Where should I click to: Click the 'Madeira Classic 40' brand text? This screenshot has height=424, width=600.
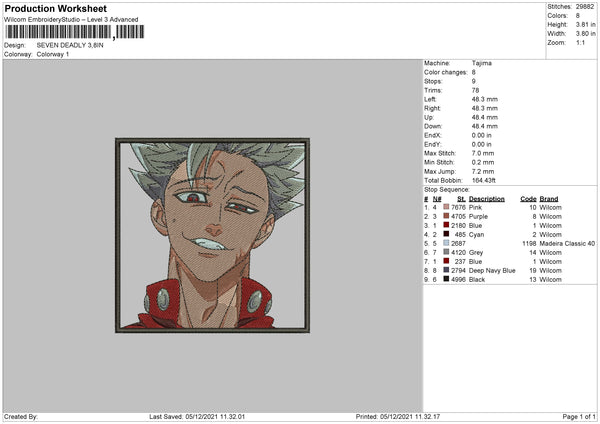[567, 243]
